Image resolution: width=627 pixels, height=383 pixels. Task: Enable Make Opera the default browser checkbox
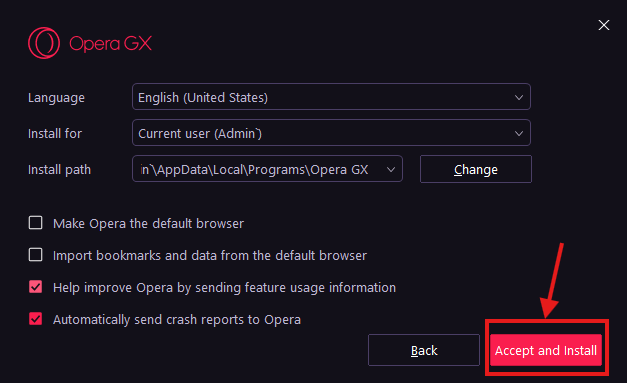tap(36, 223)
